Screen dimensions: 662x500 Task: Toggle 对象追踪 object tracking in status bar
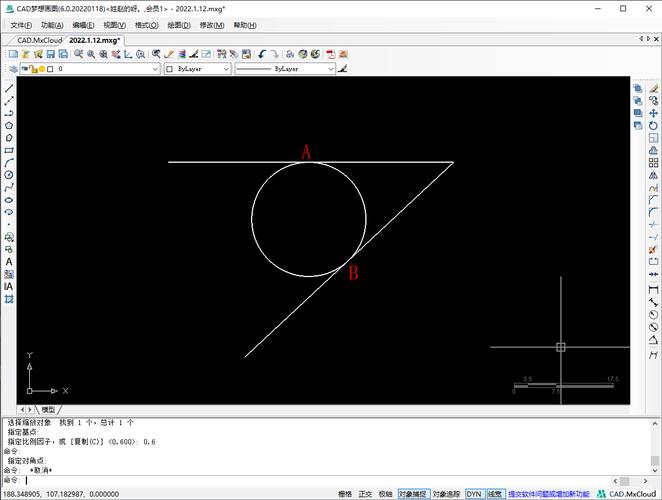click(446, 494)
